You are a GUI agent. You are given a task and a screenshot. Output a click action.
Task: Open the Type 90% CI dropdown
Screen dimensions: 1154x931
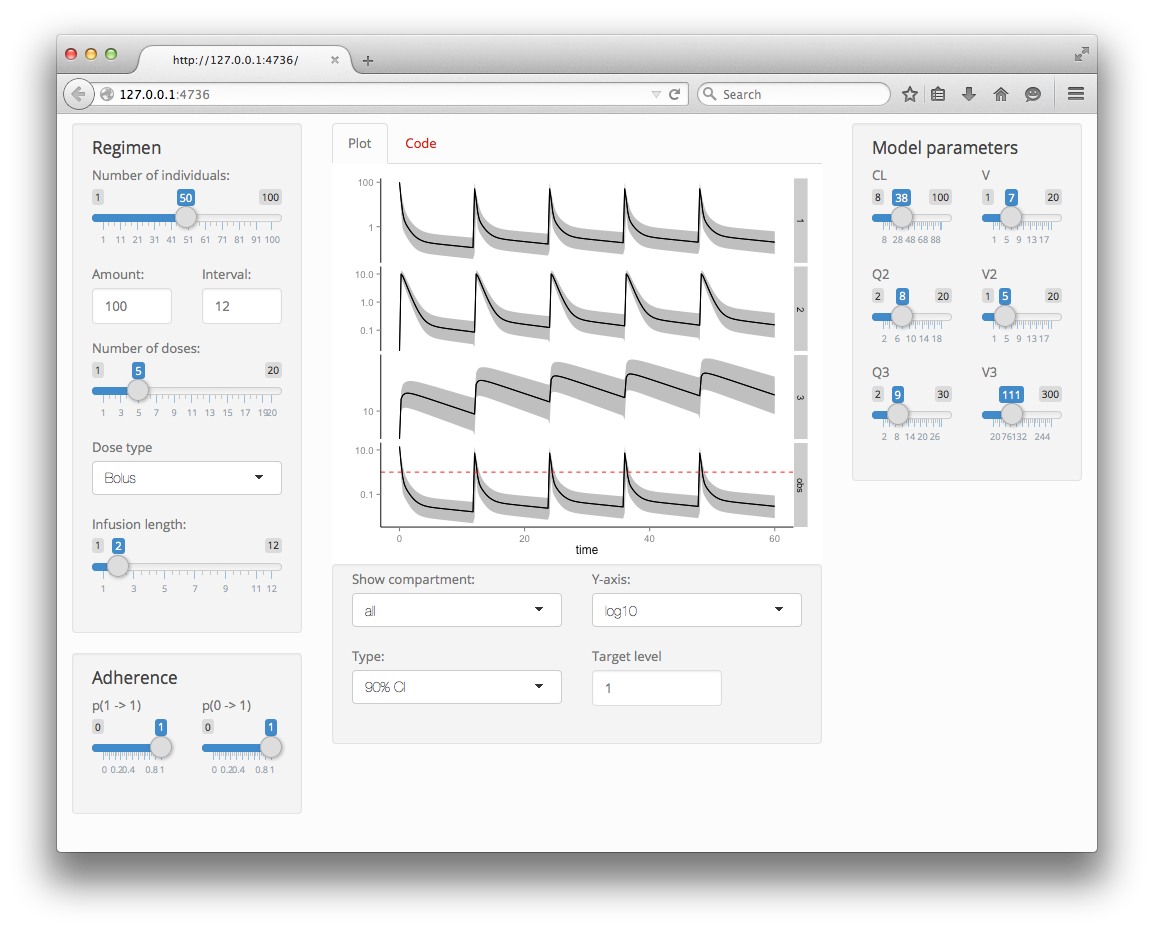click(x=456, y=687)
